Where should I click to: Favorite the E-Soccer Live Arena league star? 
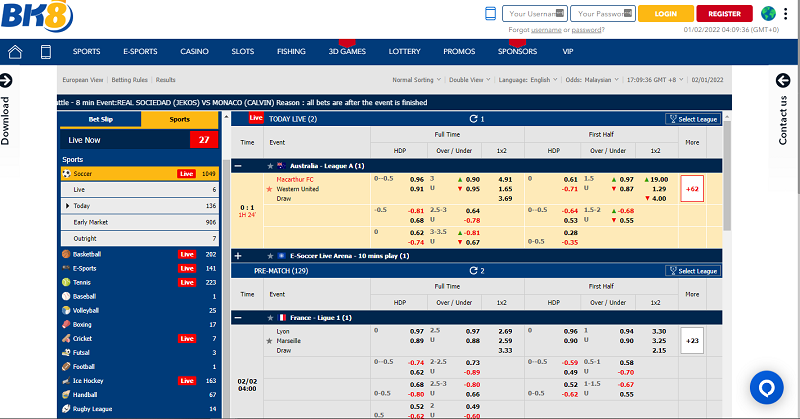click(x=270, y=256)
